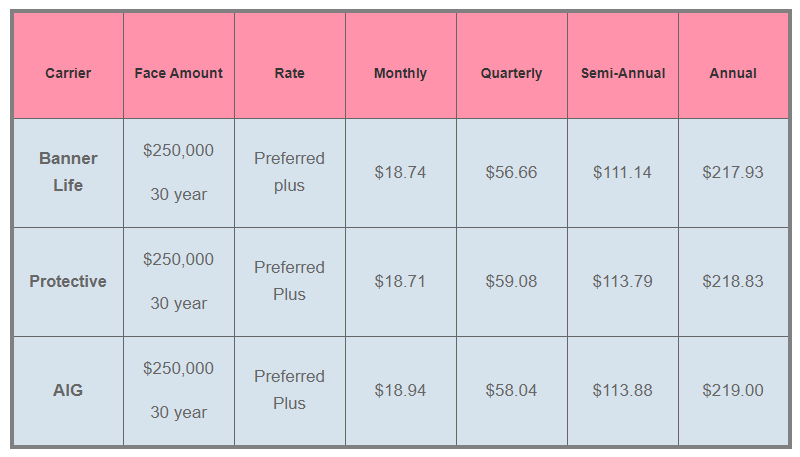Click the Quarterly column header
This screenshot has height=457, width=800.
point(511,73)
